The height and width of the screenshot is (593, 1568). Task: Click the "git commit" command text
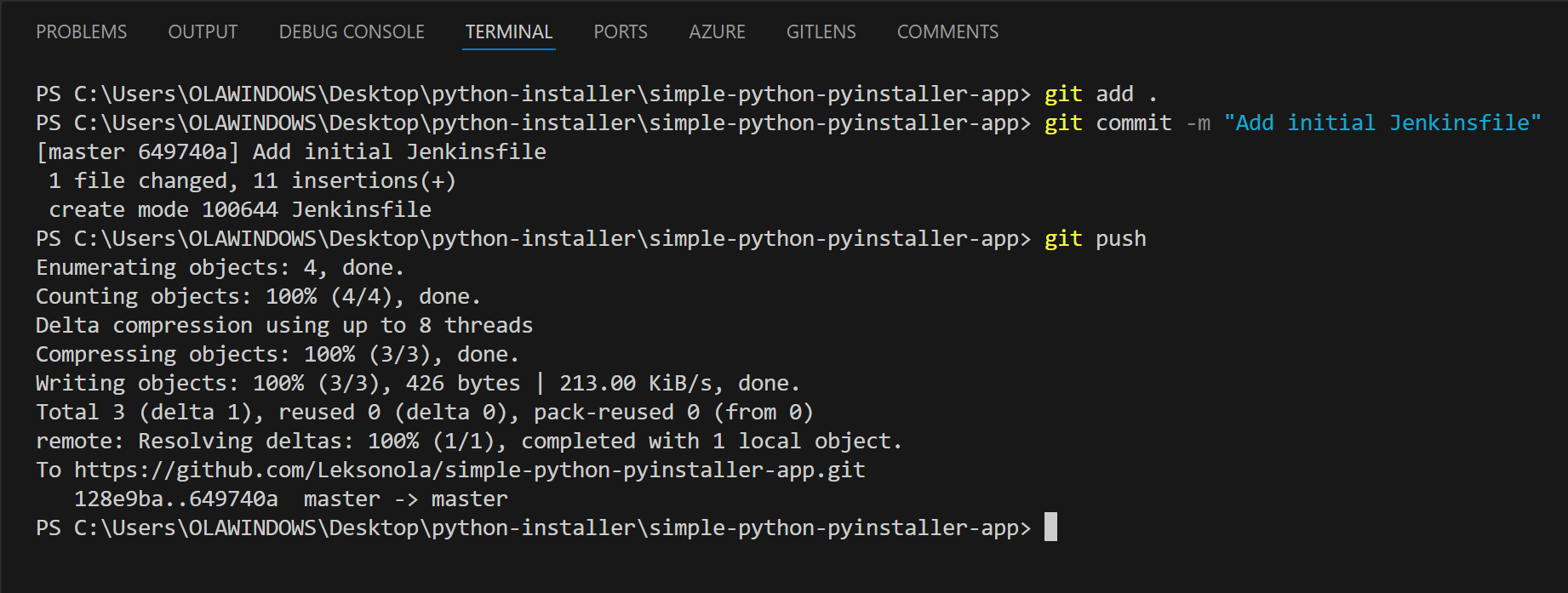click(1108, 123)
